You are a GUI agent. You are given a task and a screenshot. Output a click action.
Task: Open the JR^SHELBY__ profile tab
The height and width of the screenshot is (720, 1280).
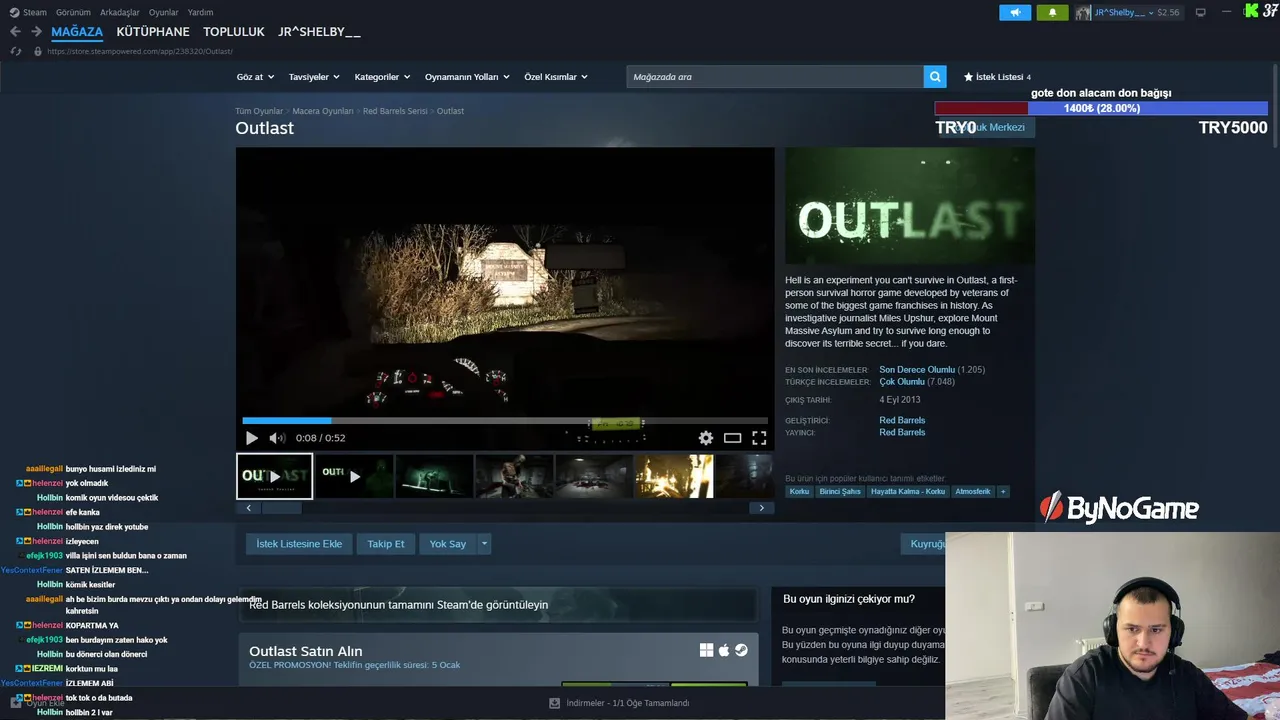point(319,32)
